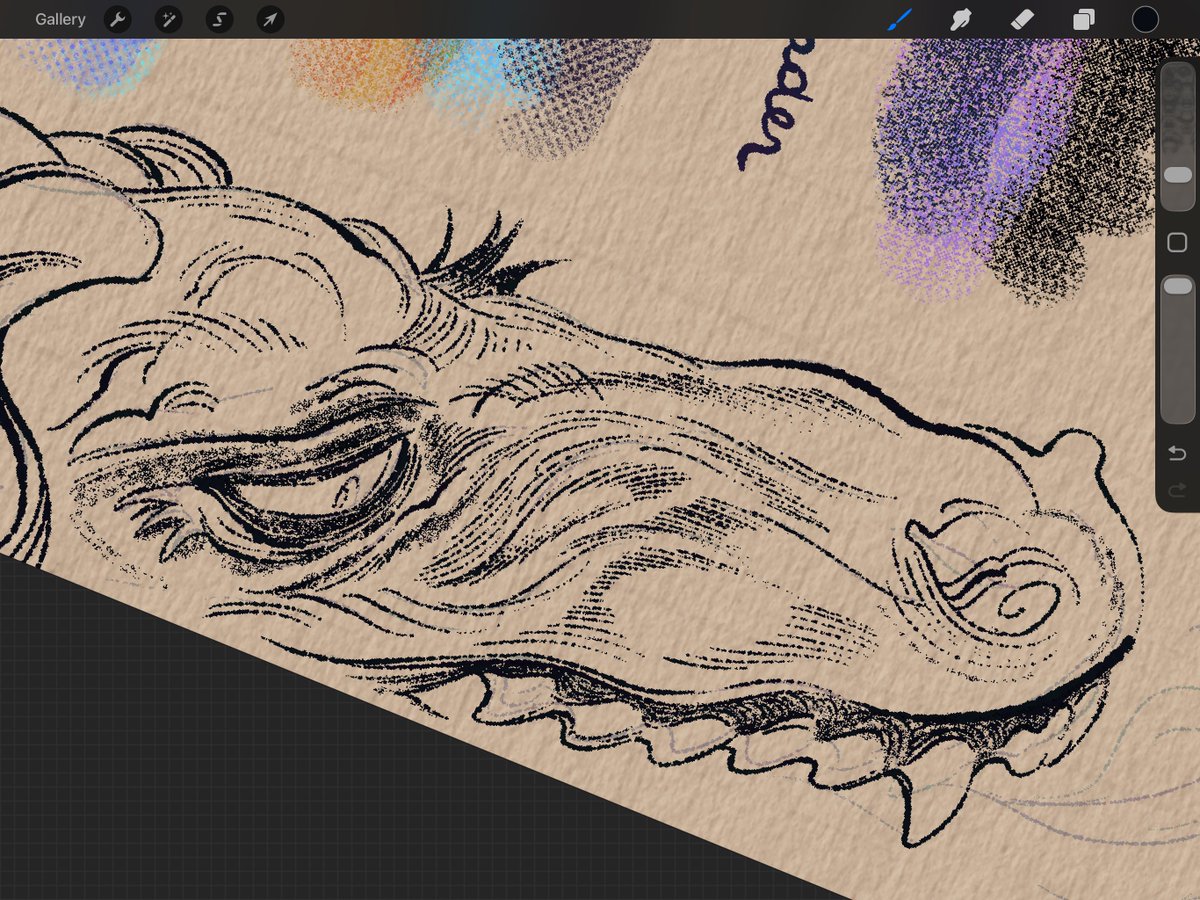Activate the Transform arrow tool
Image resolution: width=1200 pixels, height=900 pixels.
(270, 19)
